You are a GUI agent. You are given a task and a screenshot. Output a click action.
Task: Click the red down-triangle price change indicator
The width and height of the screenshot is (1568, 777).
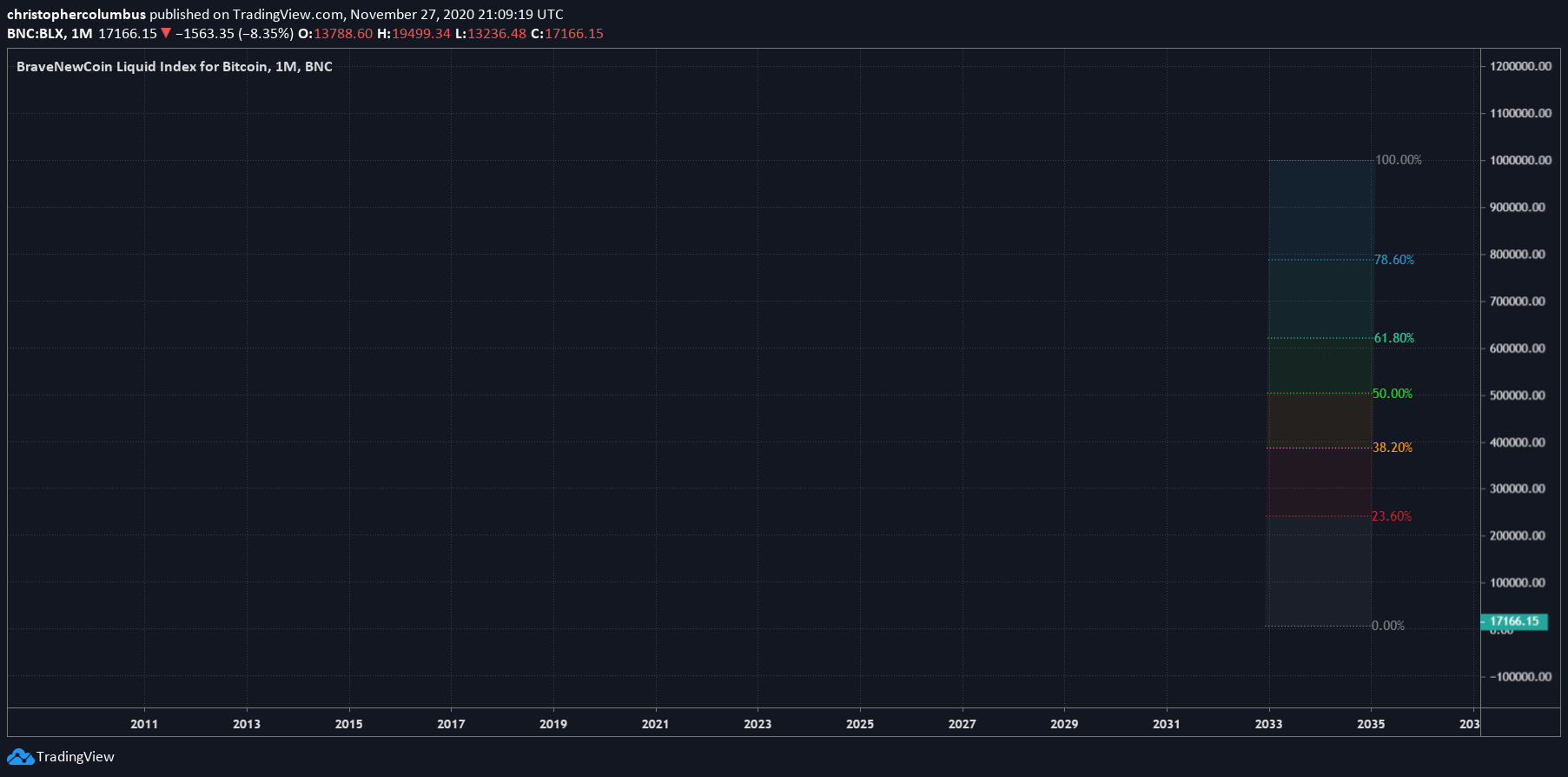point(166,34)
